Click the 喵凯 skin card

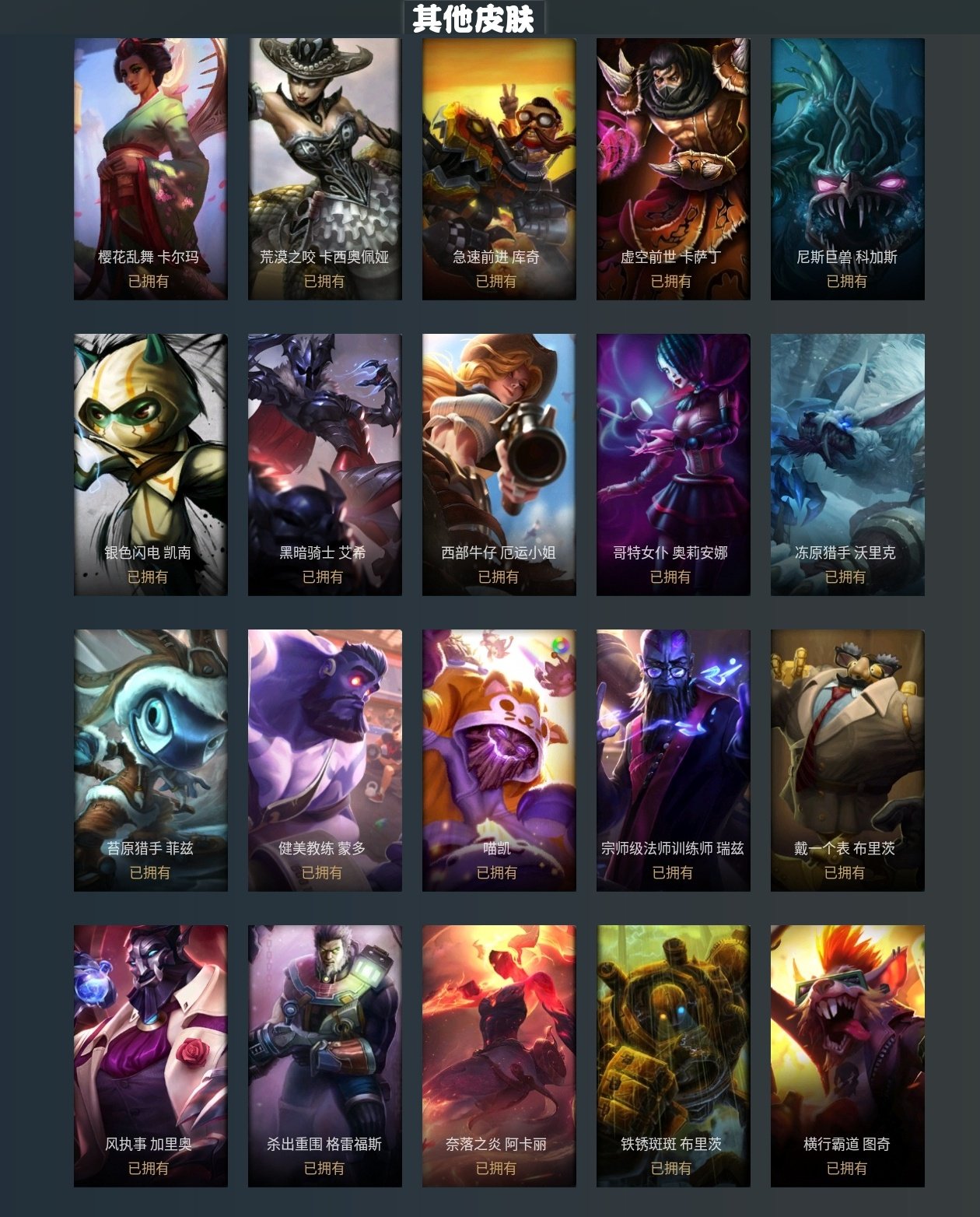[x=499, y=760]
